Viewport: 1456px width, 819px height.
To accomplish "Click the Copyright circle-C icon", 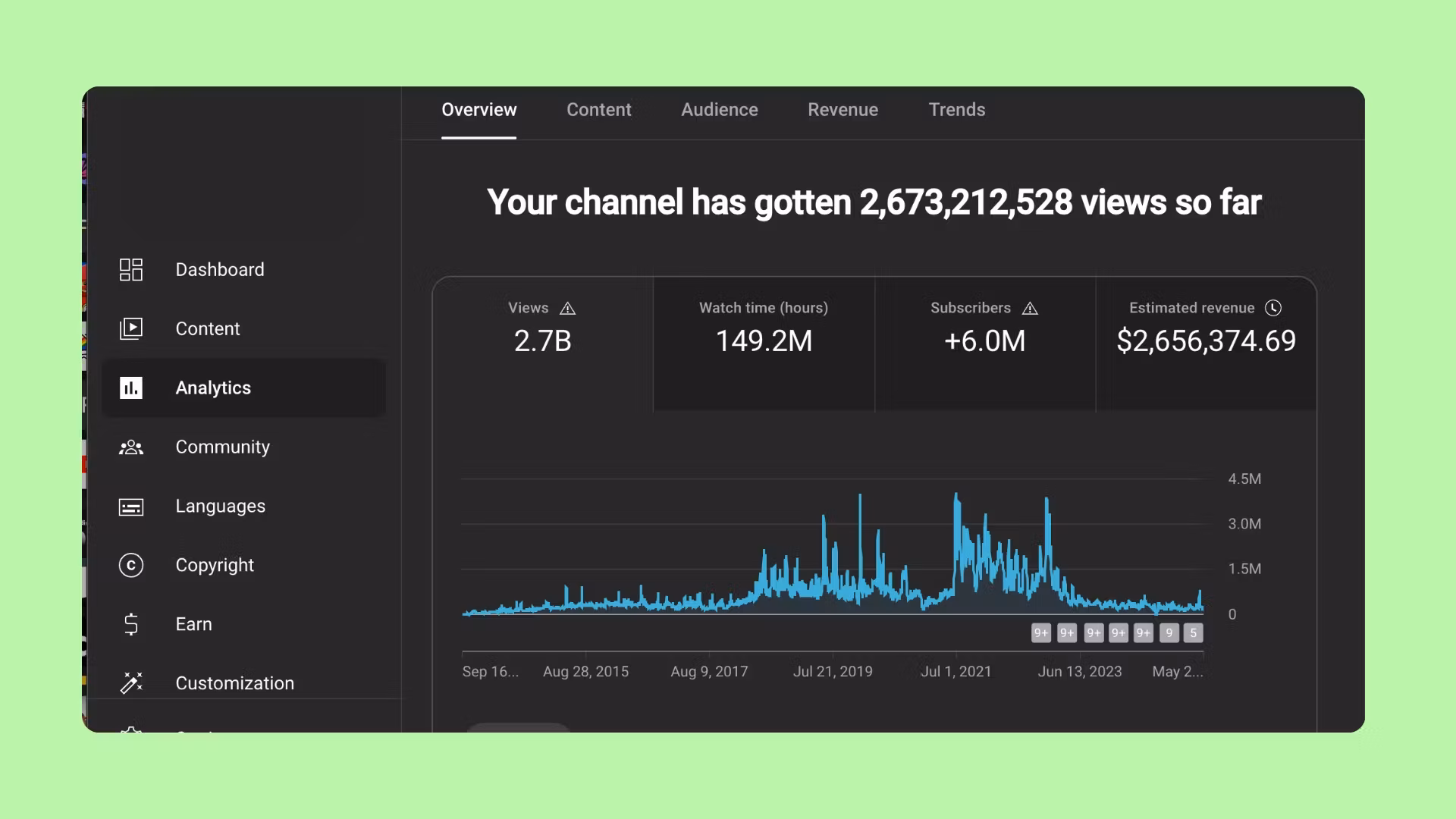I will 131,565.
